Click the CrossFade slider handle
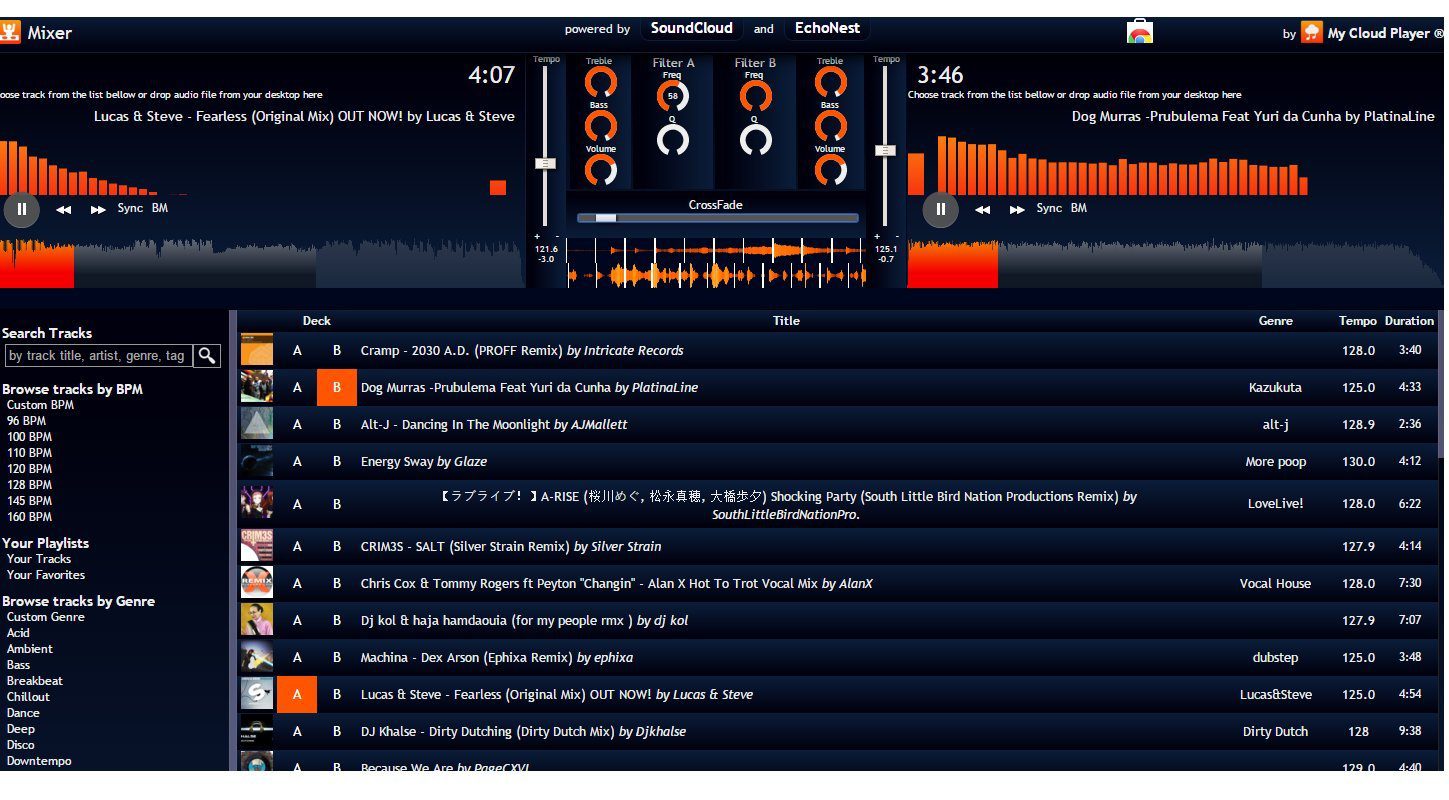 click(x=606, y=218)
